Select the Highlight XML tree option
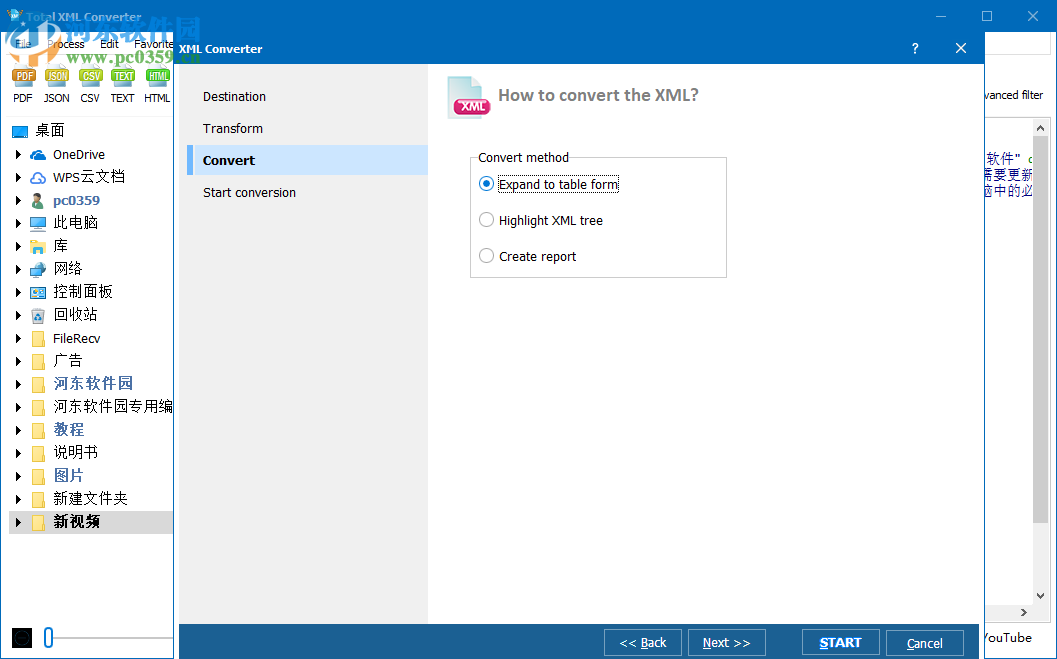The width and height of the screenshot is (1057, 659). [486, 220]
